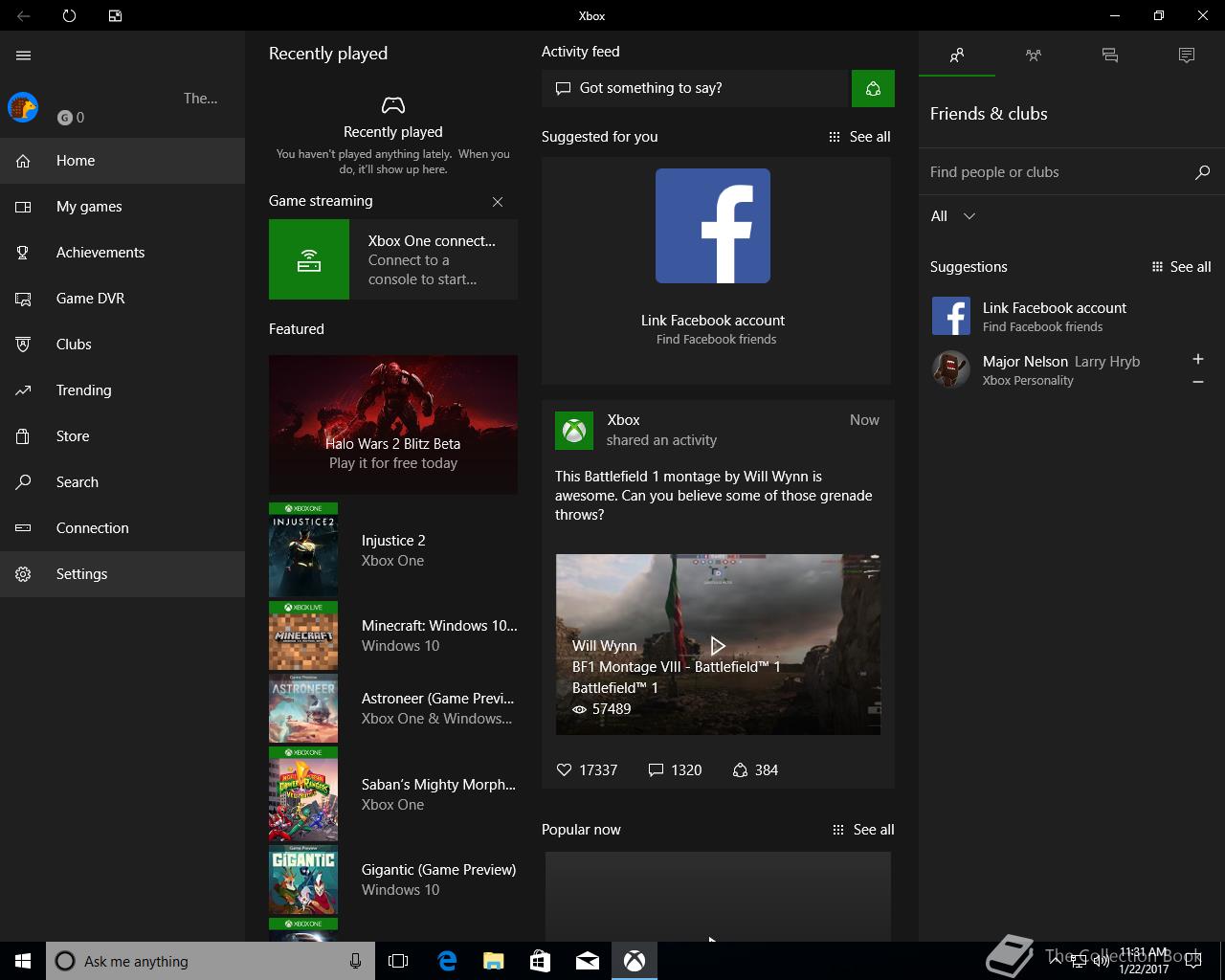
Task: Click the Settings gear icon
Action: point(23,574)
